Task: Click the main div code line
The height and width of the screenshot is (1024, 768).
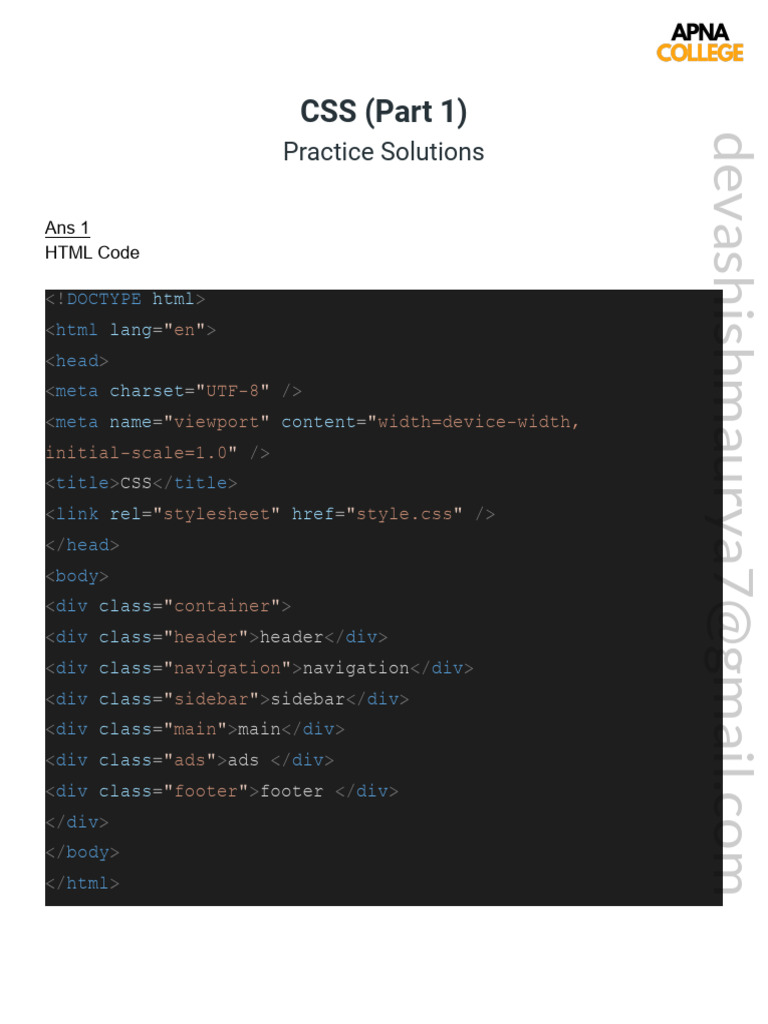Action: [x=196, y=730]
